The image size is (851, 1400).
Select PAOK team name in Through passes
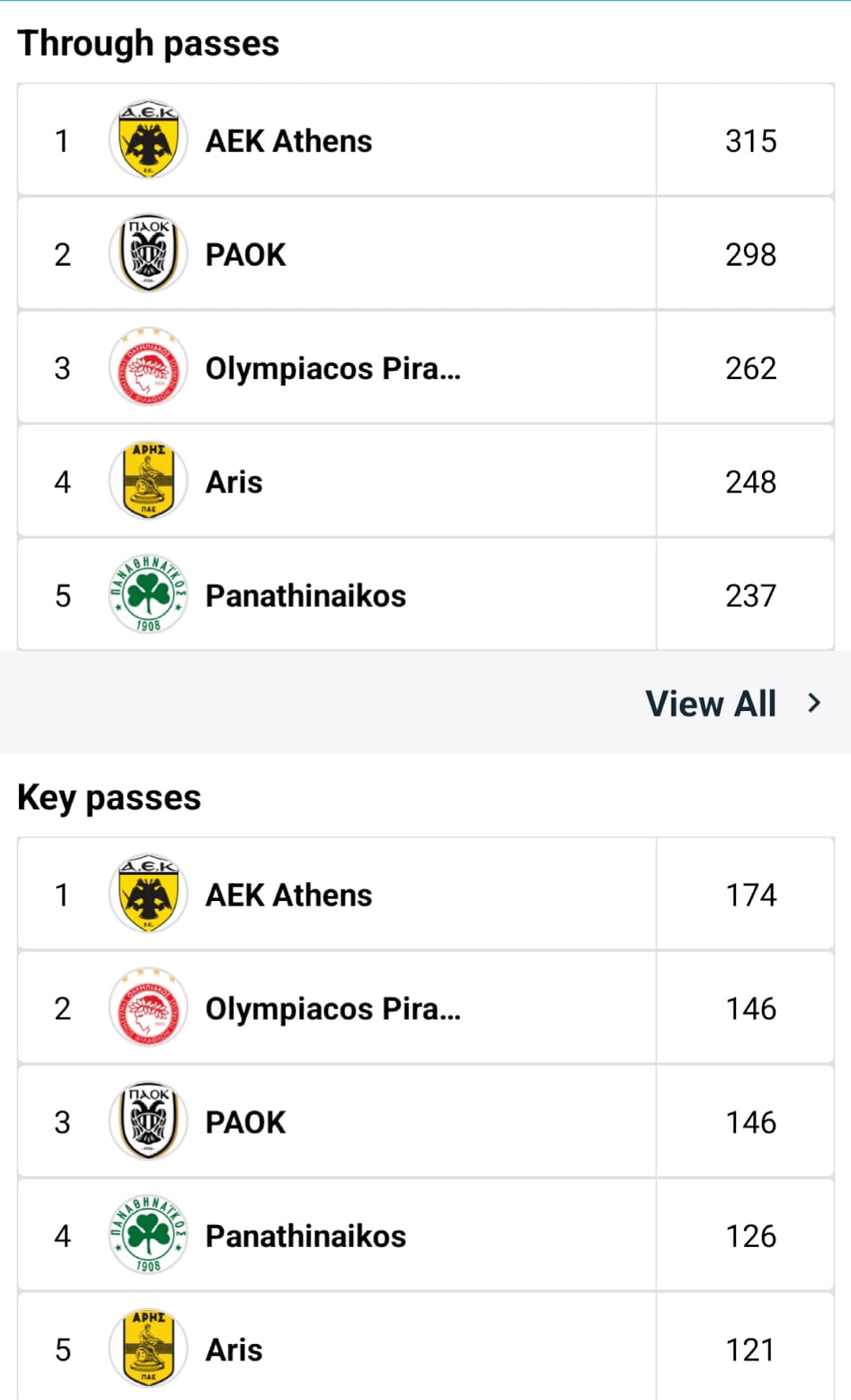[245, 255]
